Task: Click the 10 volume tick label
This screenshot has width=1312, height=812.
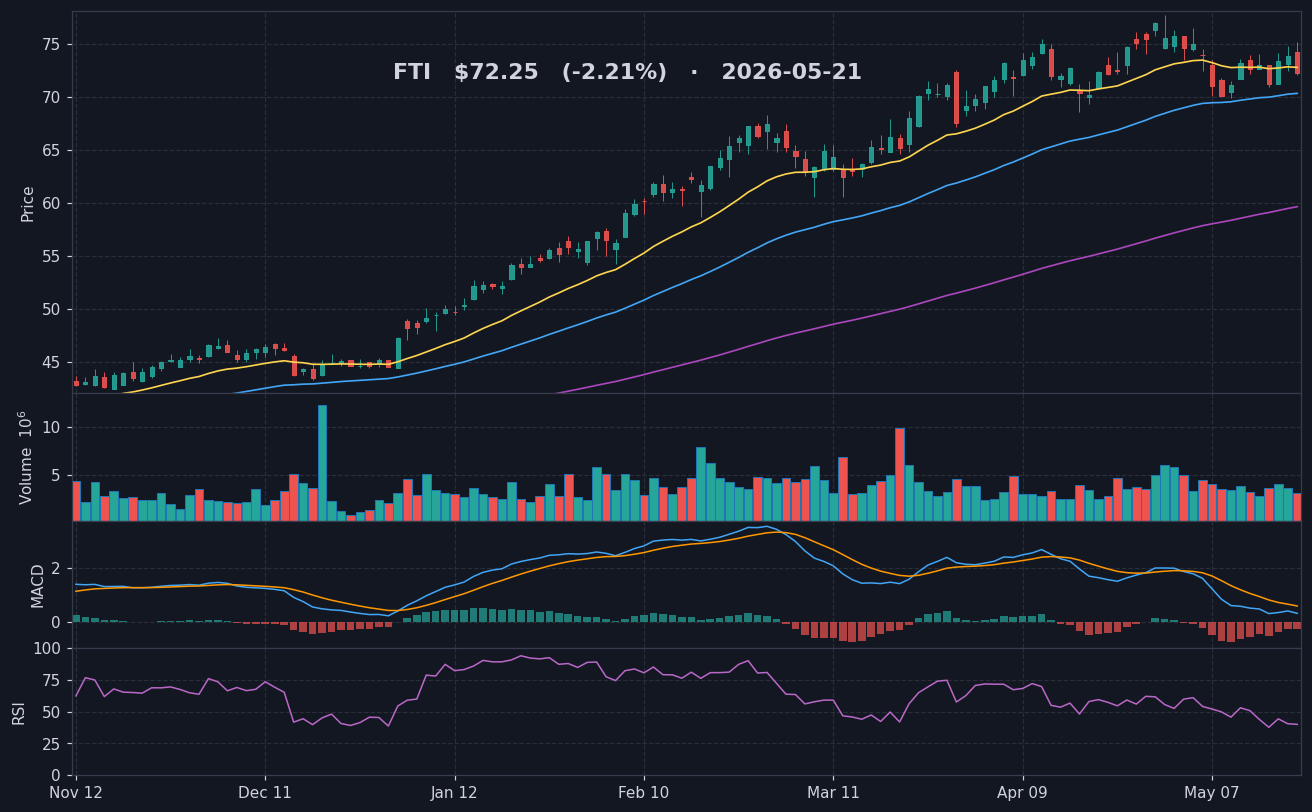Action: tap(51, 428)
